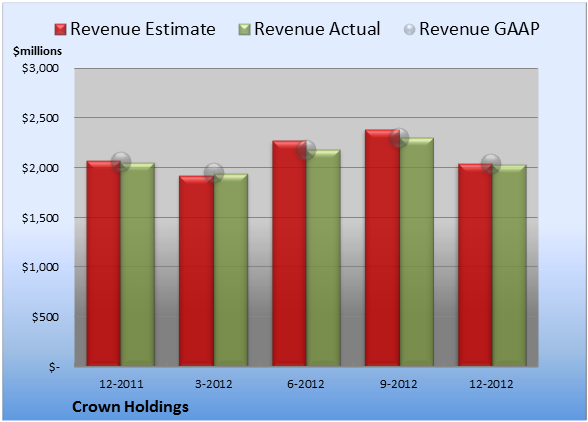This screenshot has width=588, height=422.
Task: Click the red Revenue Estimate legend swatch
Action: point(60,29)
